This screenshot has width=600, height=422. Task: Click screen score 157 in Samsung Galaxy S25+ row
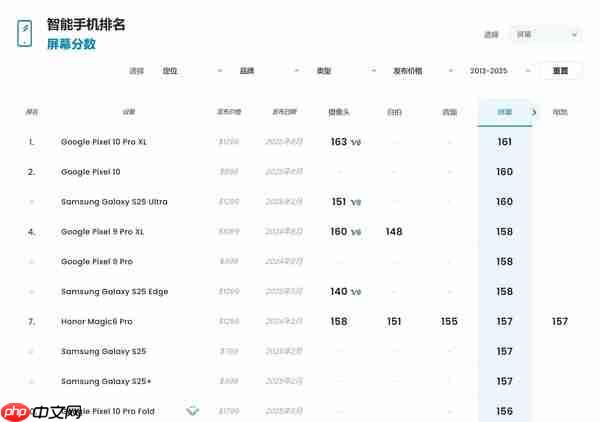504,381
